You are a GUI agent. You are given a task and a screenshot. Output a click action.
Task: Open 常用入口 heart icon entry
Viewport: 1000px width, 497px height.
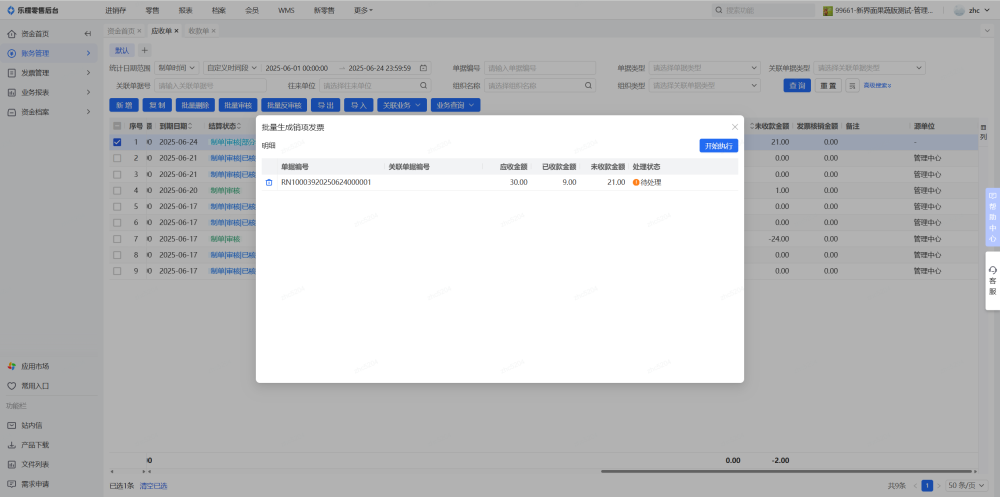pyautogui.click(x=35, y=385)
